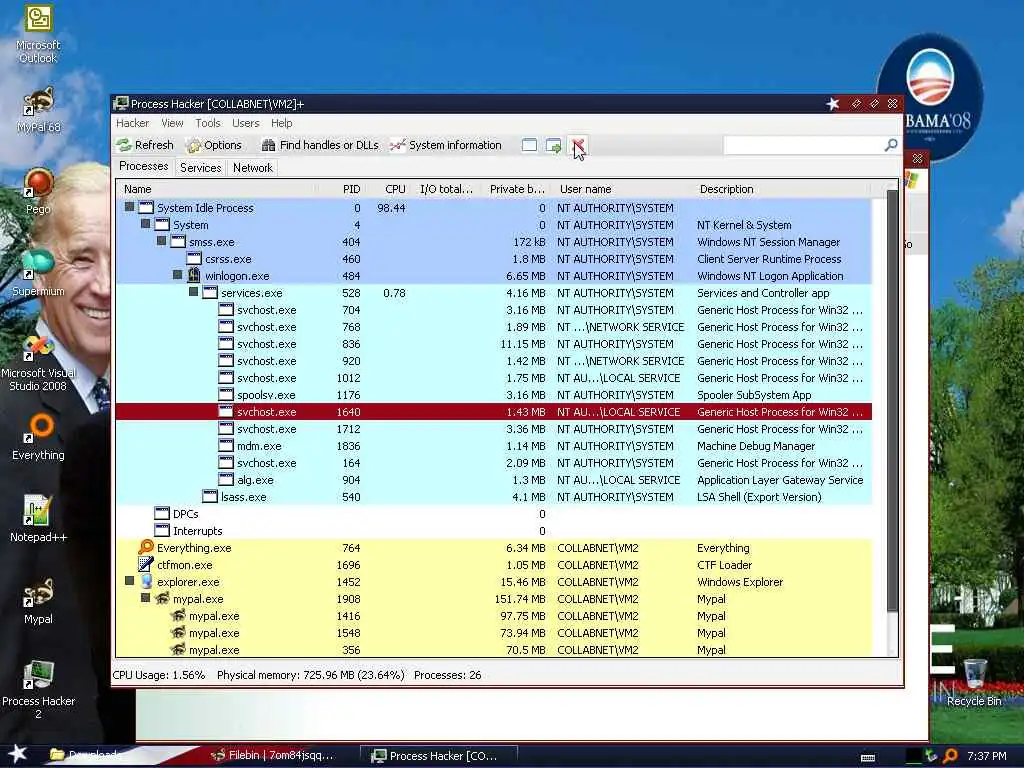Click the 7:37 PM taskbar clock

[x=986, y=756]
